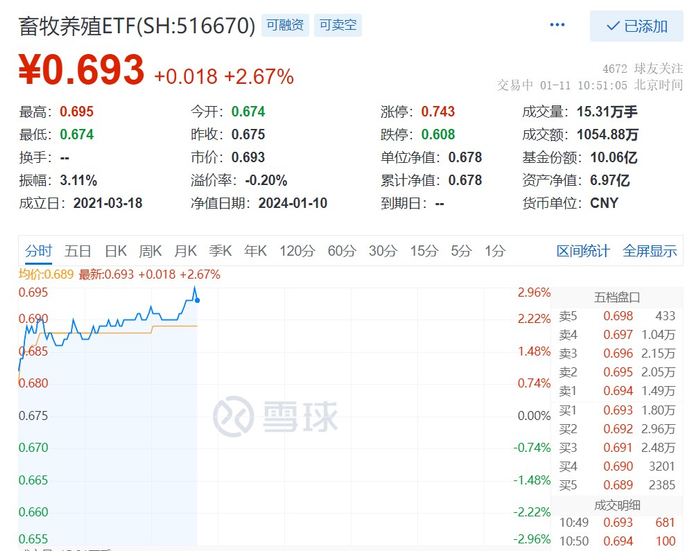The image size is (700, 551).
Task: Click the 成交额 value 1054.88万
Action: pos(607,134)
